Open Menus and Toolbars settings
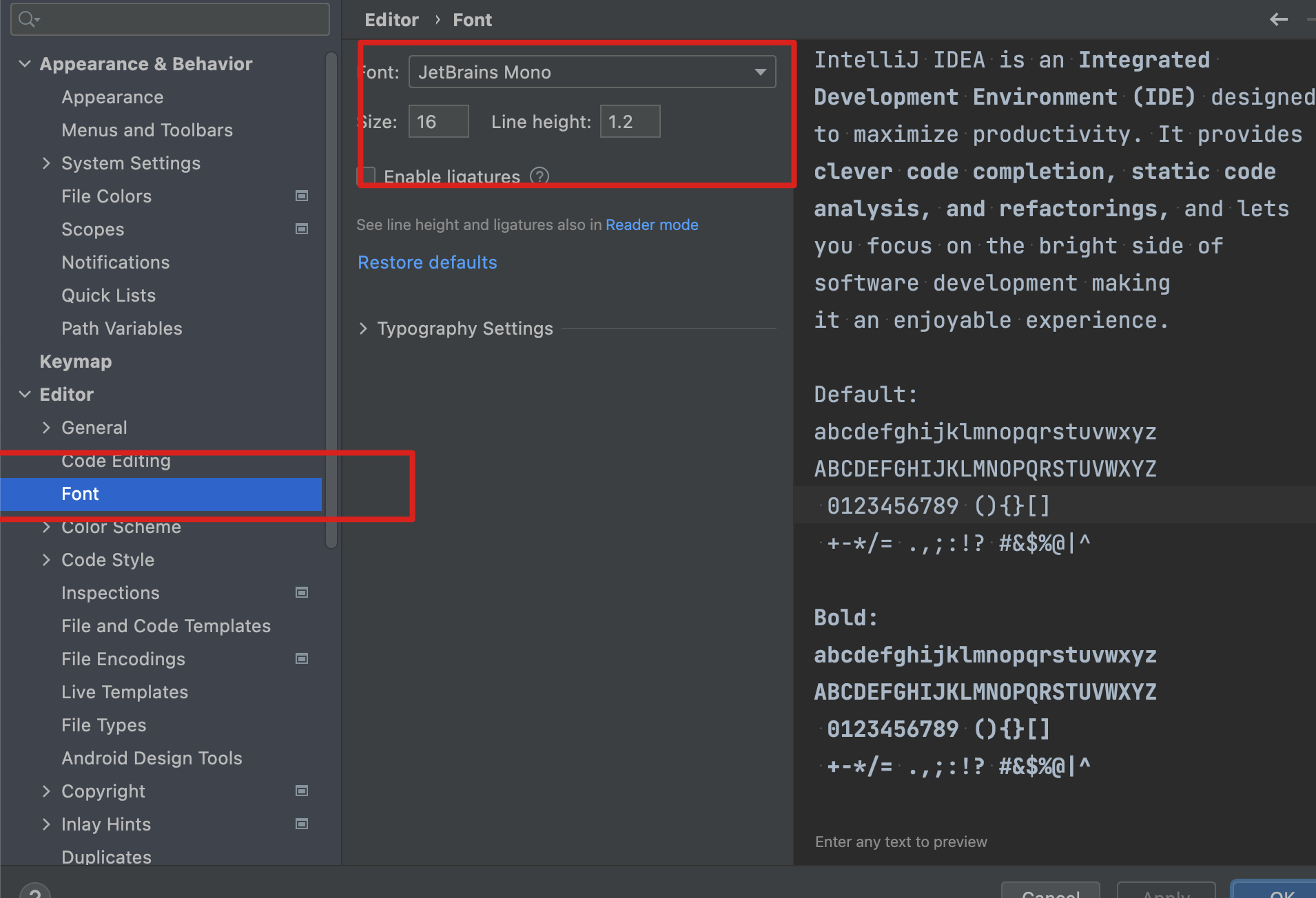The width and height of the screenshot is (1316, 898). tap(147, 130)
